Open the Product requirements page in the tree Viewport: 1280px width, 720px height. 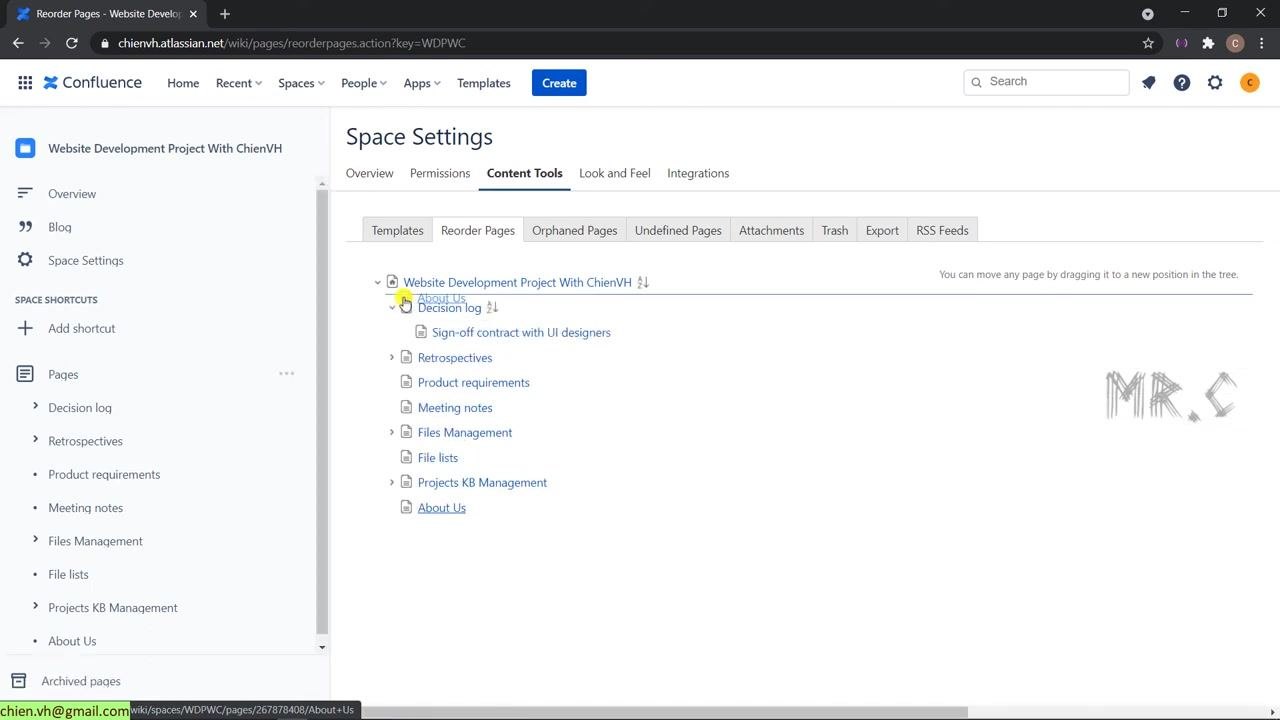[474, 382]
